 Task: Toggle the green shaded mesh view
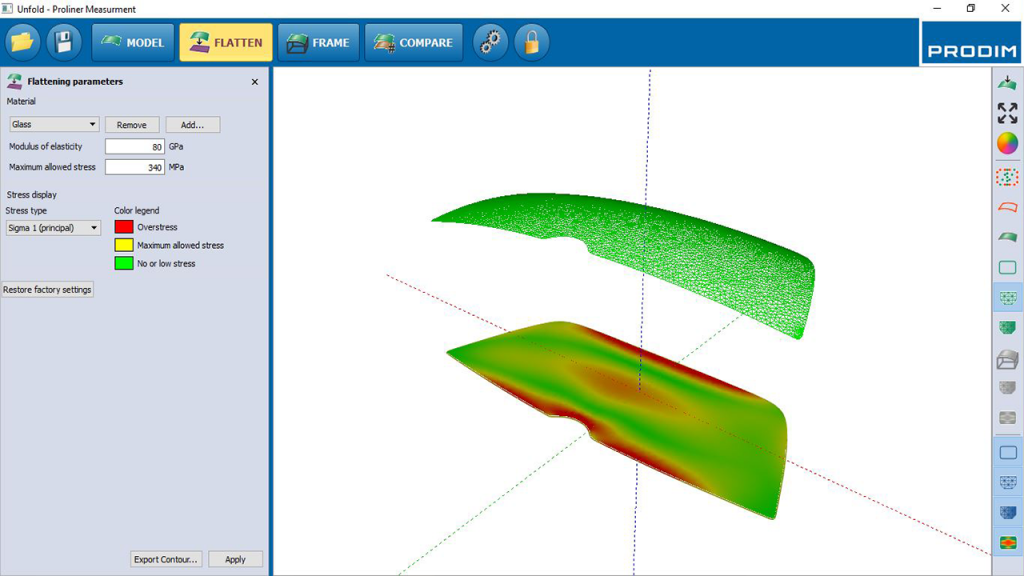click(1007, 327)
